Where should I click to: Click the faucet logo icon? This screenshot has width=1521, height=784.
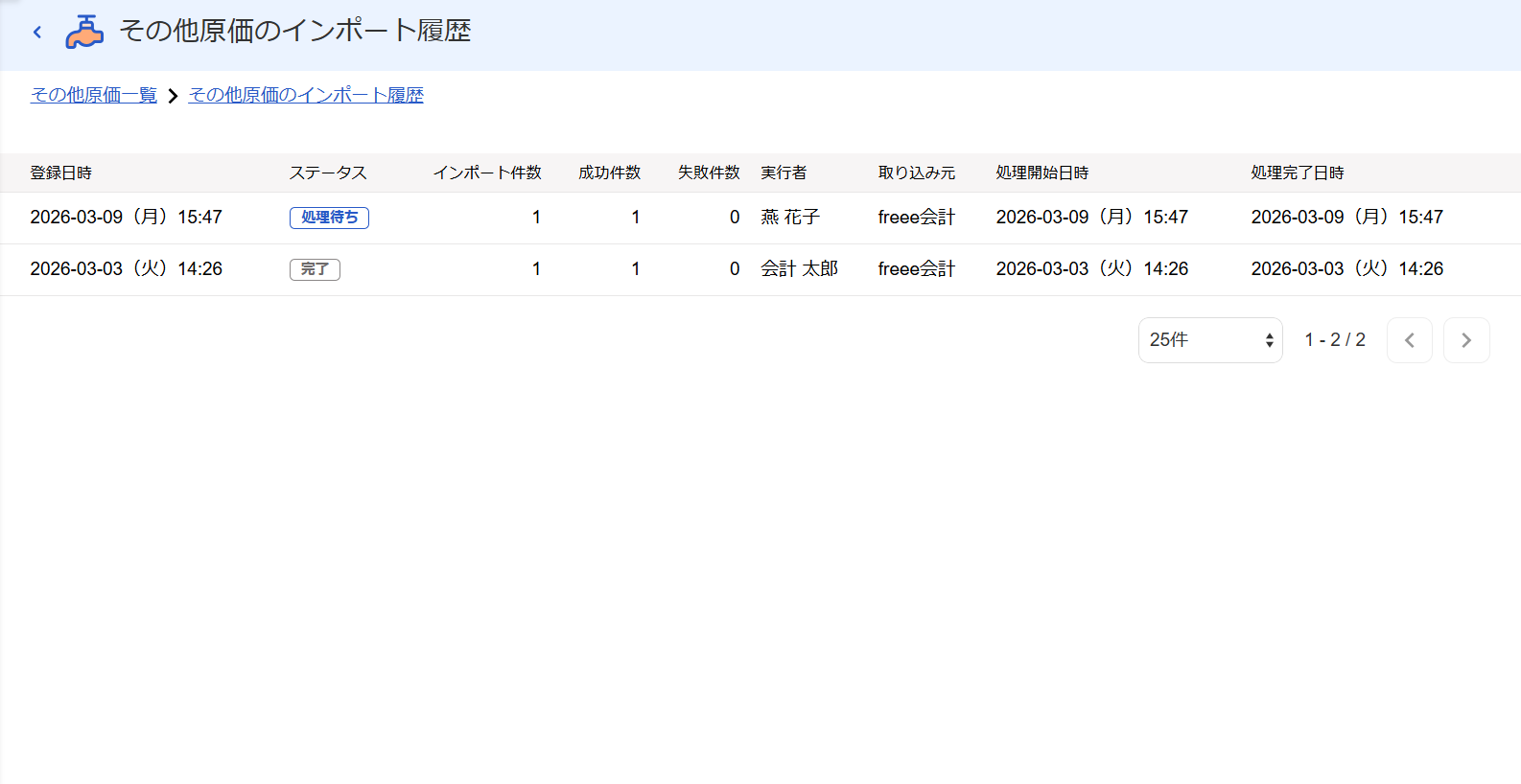84,32
